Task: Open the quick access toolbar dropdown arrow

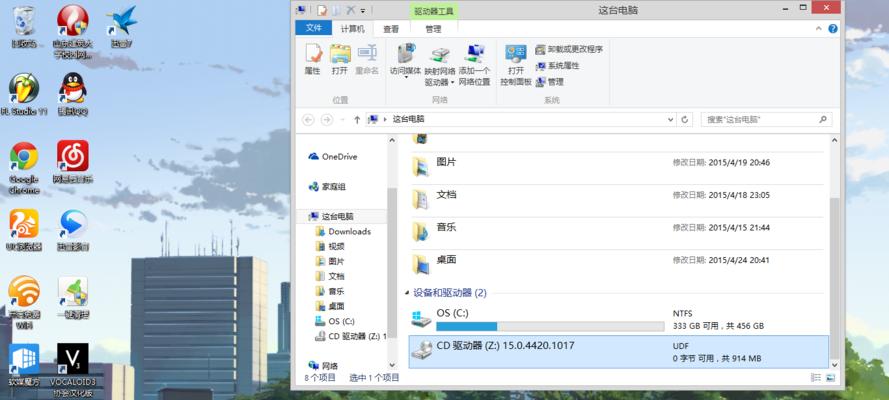Action: (363, 10)
